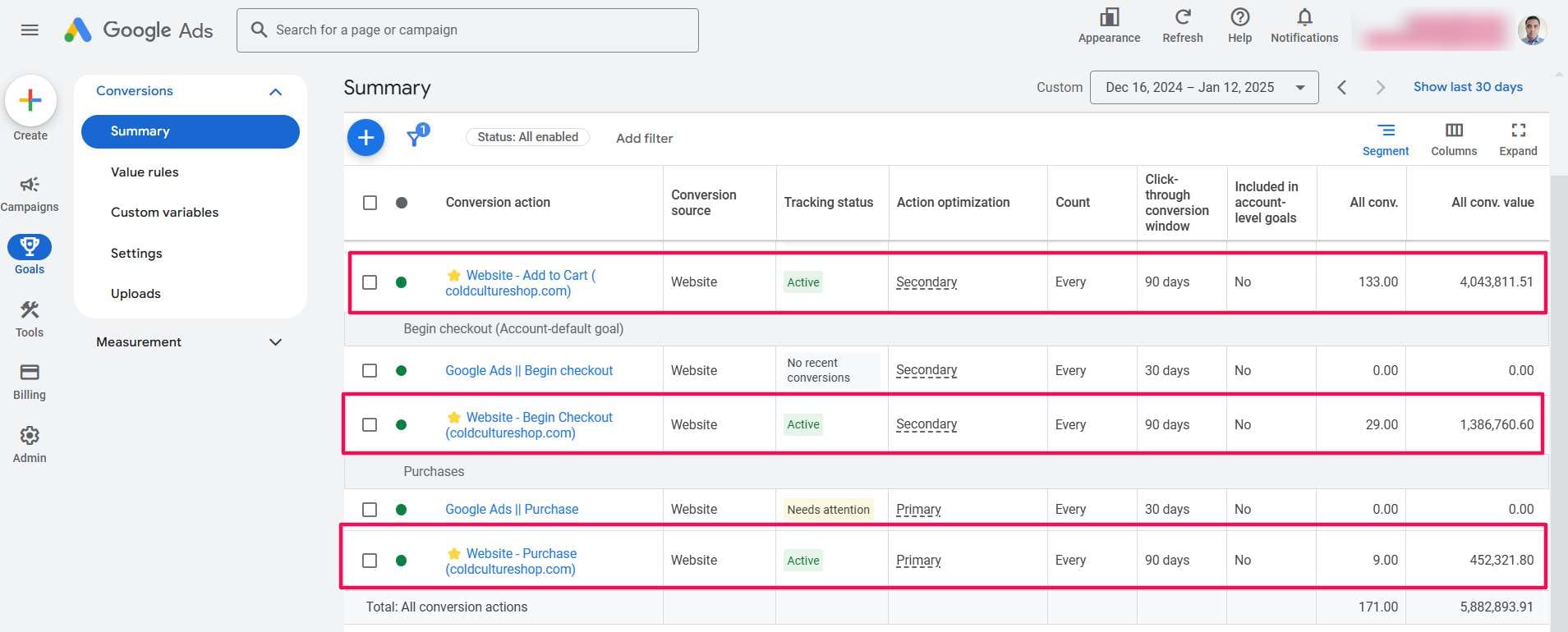Open Appearance settings icon
Screen dimensions: 1568x632
pos(1109,17)
